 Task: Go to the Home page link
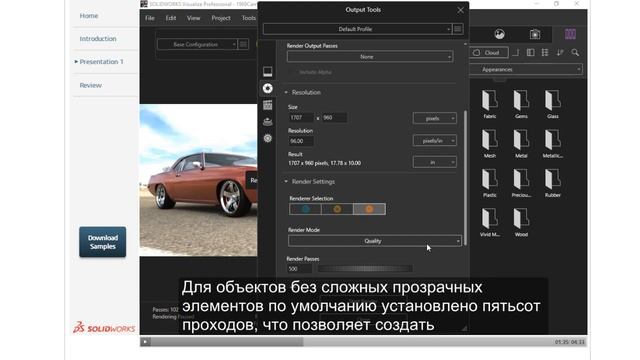[x=89, y=16]
